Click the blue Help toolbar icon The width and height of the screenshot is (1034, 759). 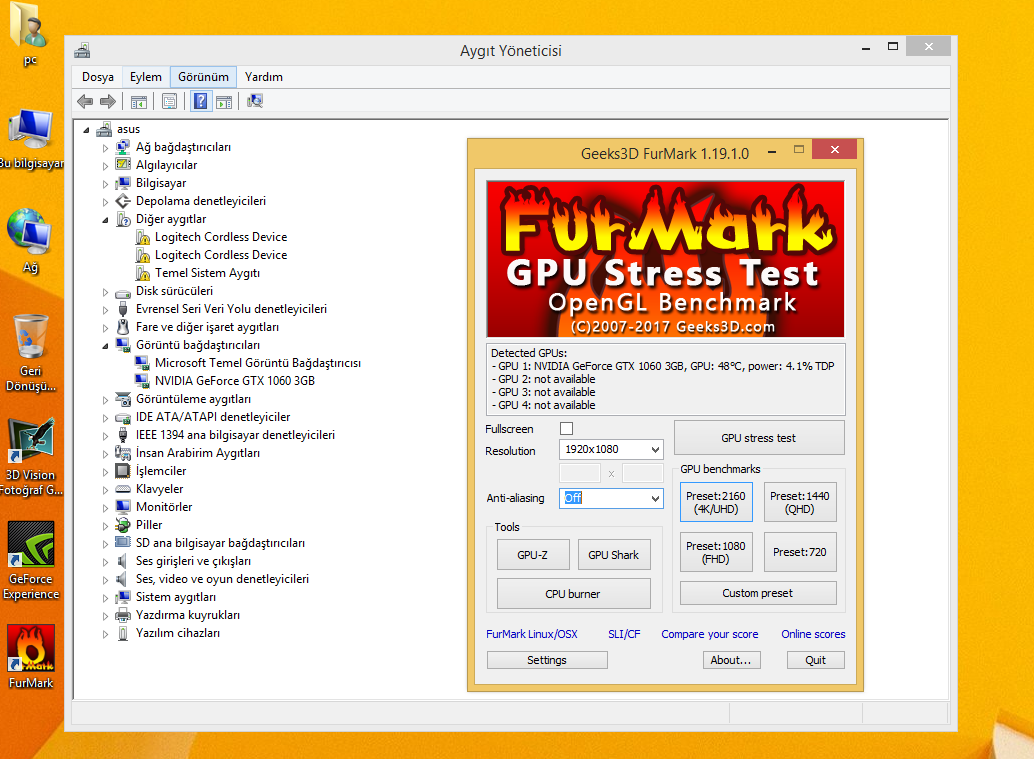click(x=201, y=102)
